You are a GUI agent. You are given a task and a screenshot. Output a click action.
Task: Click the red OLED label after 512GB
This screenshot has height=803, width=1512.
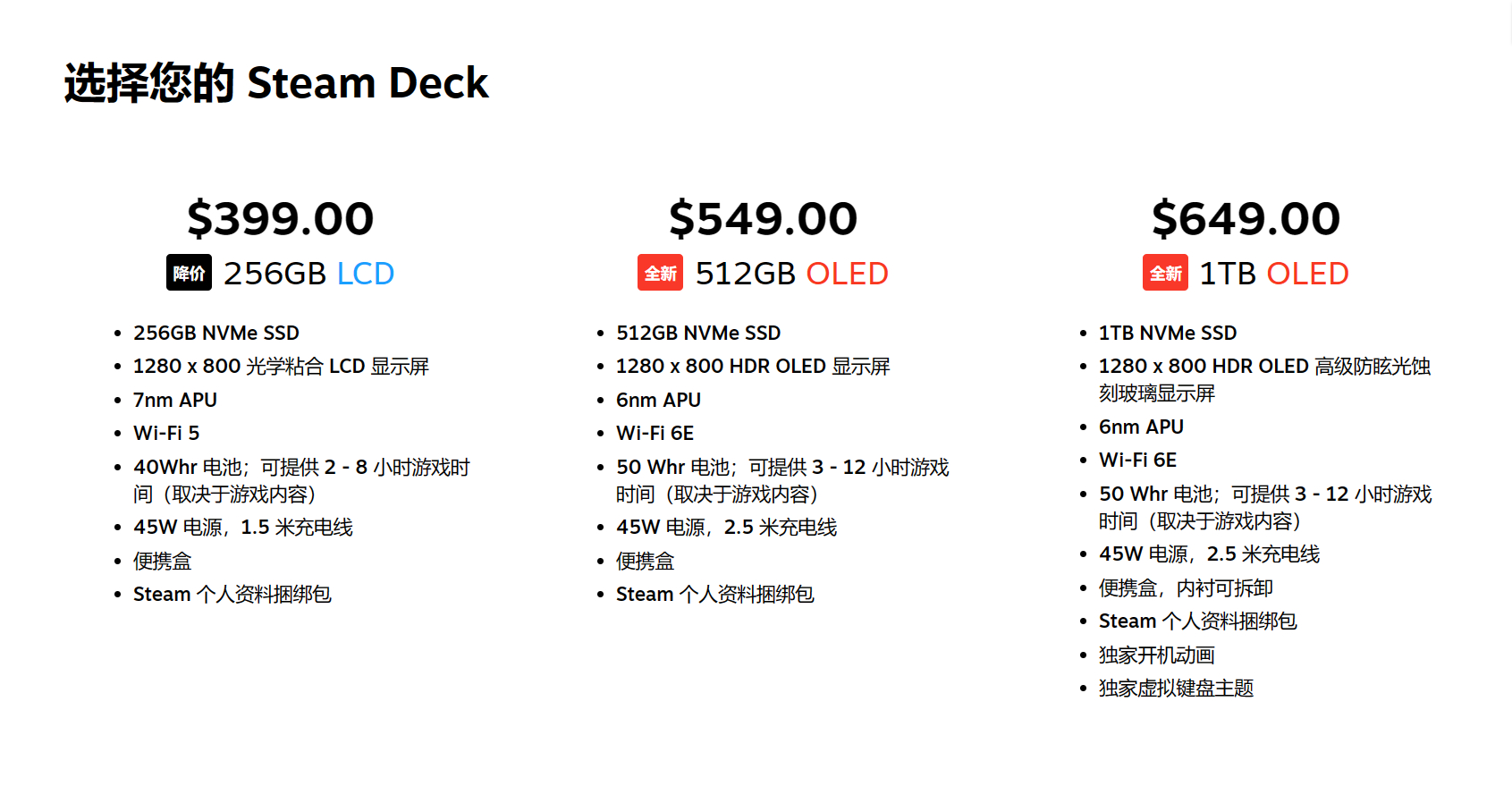point(847,274)
